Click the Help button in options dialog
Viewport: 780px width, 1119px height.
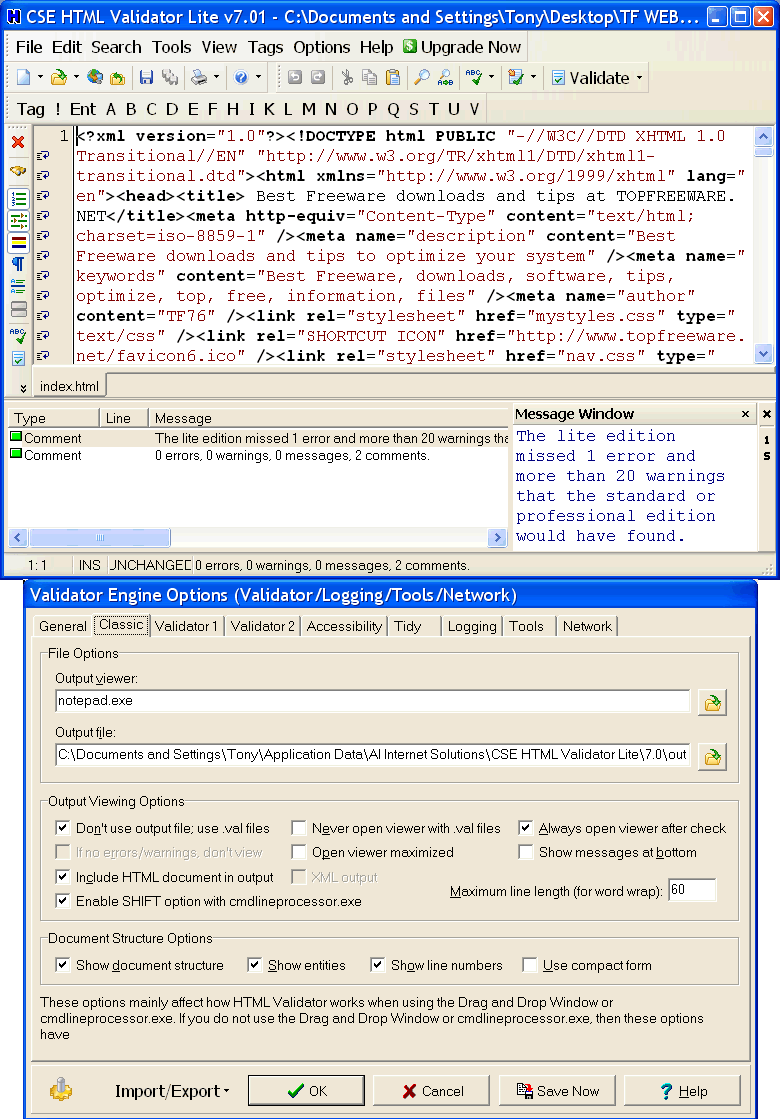tap(683, 1090)
